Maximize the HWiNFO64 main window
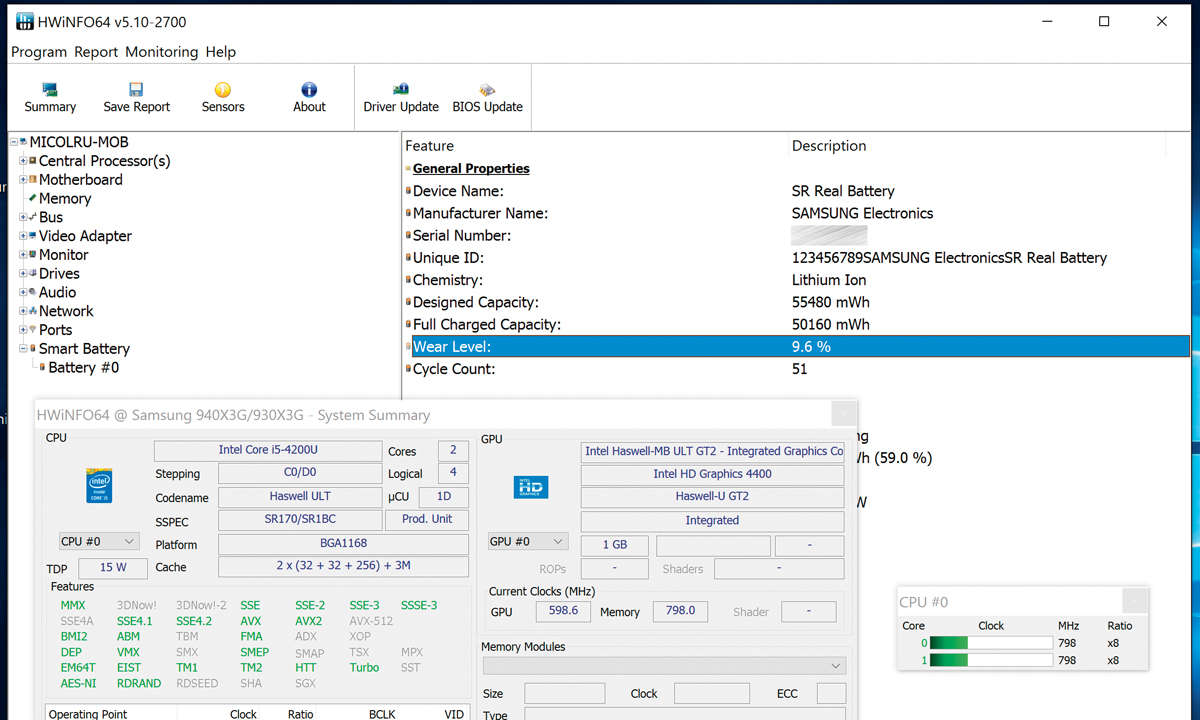1200x720 pixels. click(1104, 21)
